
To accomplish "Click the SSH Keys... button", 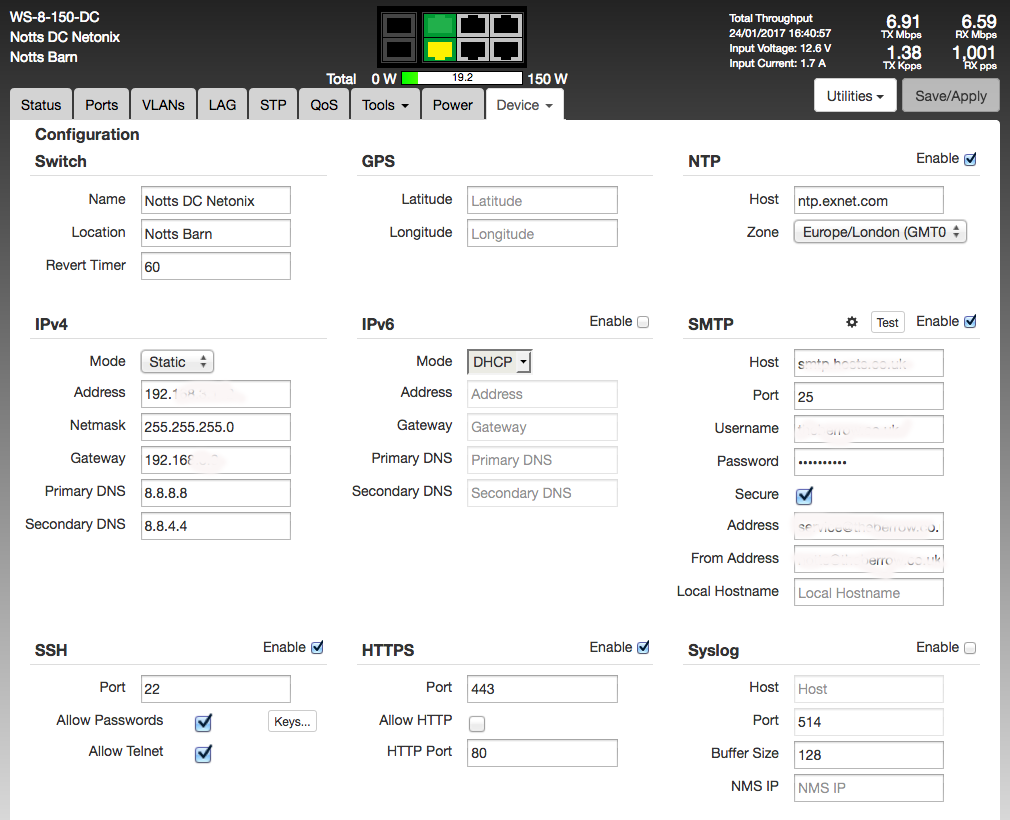I will (292, 721).
